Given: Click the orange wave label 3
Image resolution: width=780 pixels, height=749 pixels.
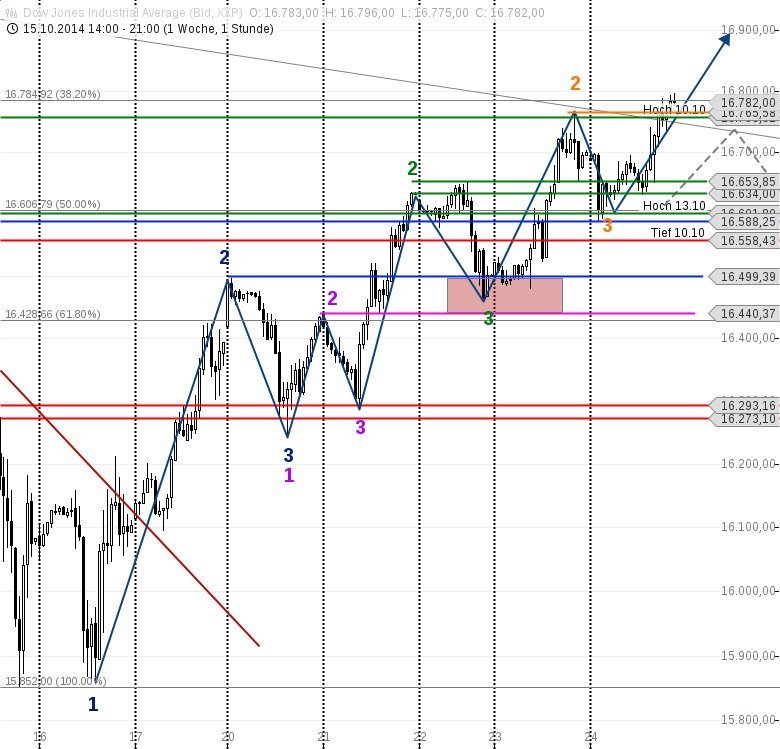Looking at the screenshot, I should coord(607,227).
